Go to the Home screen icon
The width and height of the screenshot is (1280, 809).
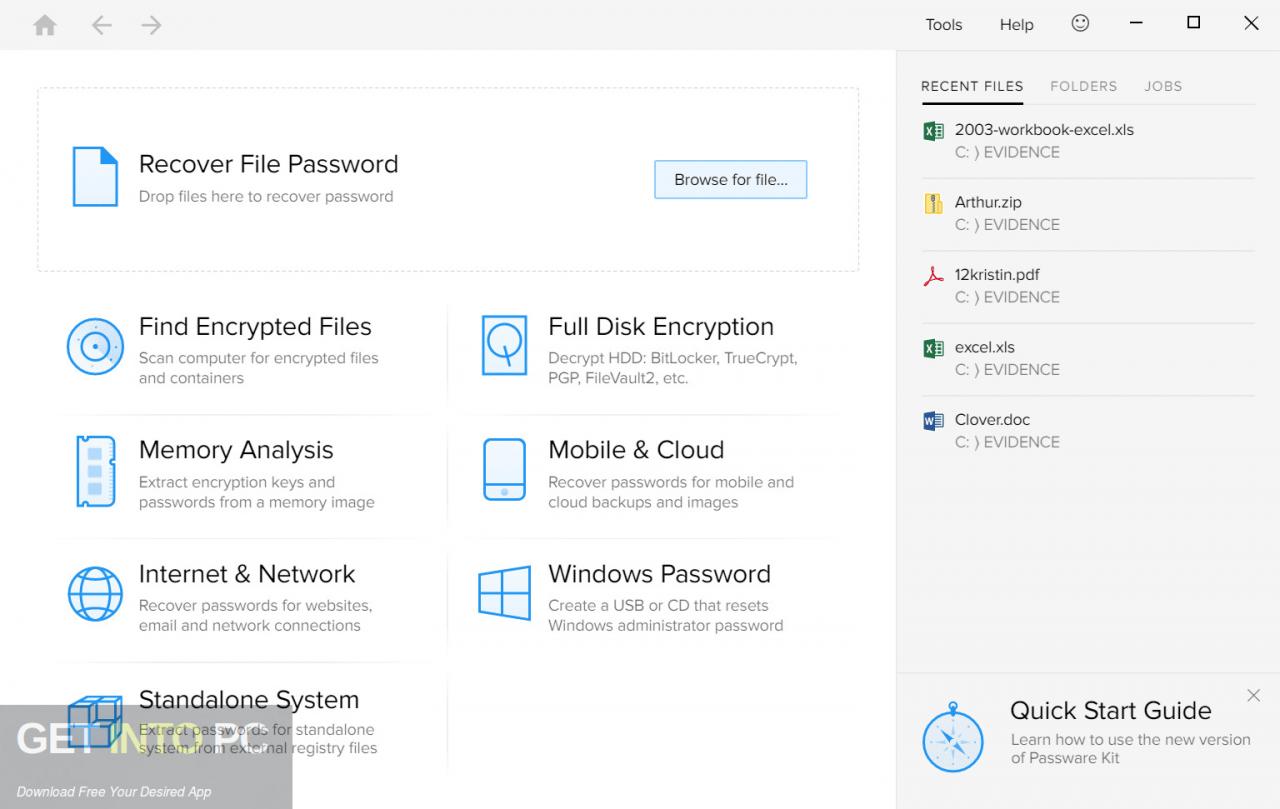(x=45, y=25)
